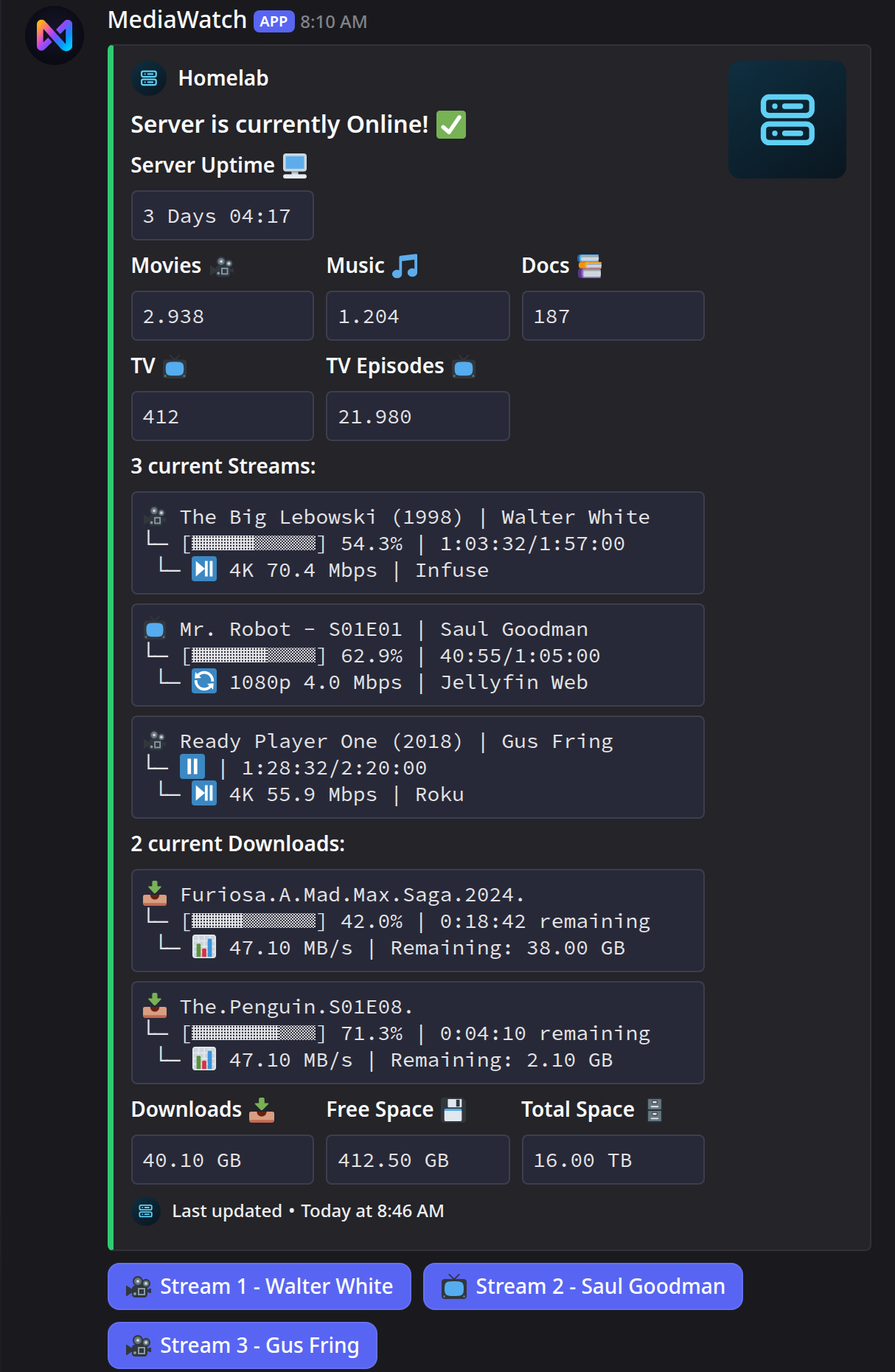Open the MediaWatch username
Image resolution: width=895 pixels, height=1372 pixels.
177,20
